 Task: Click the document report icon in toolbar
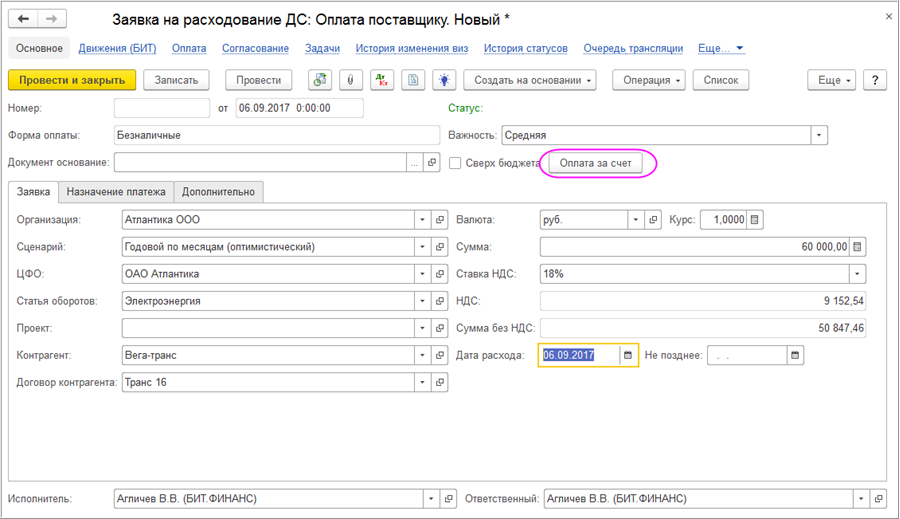[x=413, y=80]
